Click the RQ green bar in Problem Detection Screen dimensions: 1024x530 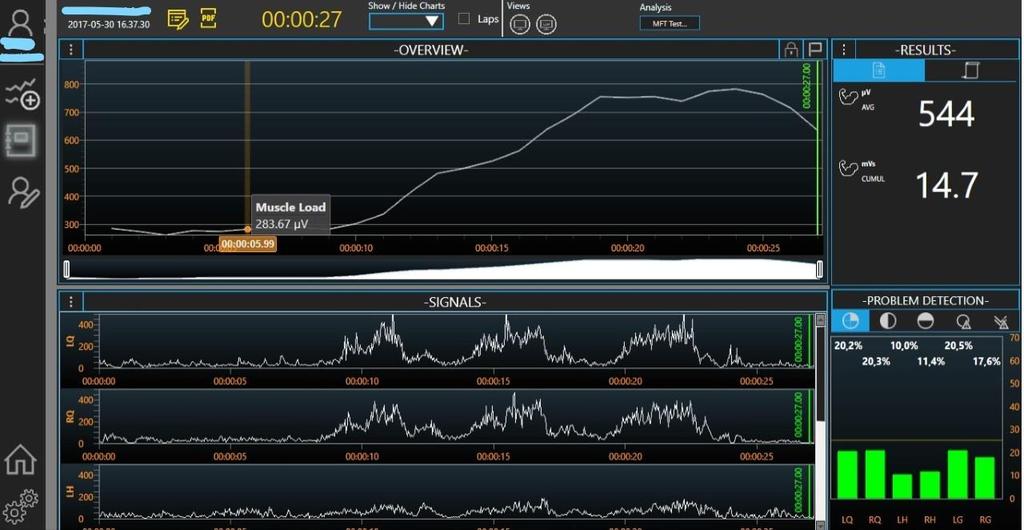875,475
